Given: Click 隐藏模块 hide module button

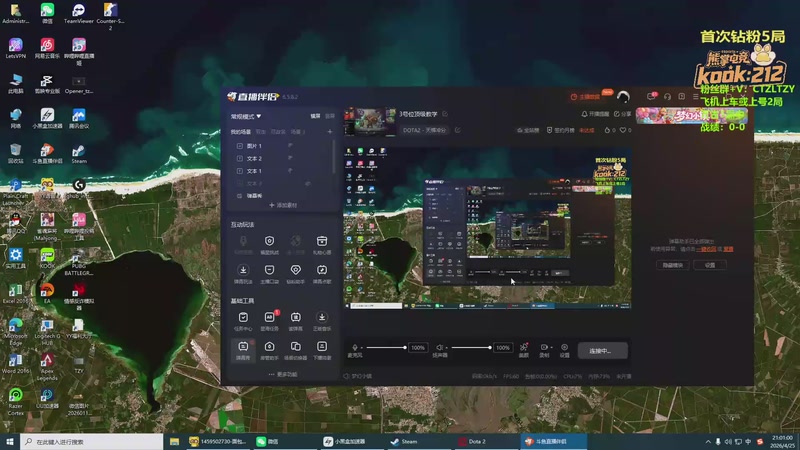Looking at the screenshot, I should pyautogui.click(x=672, y=265).
